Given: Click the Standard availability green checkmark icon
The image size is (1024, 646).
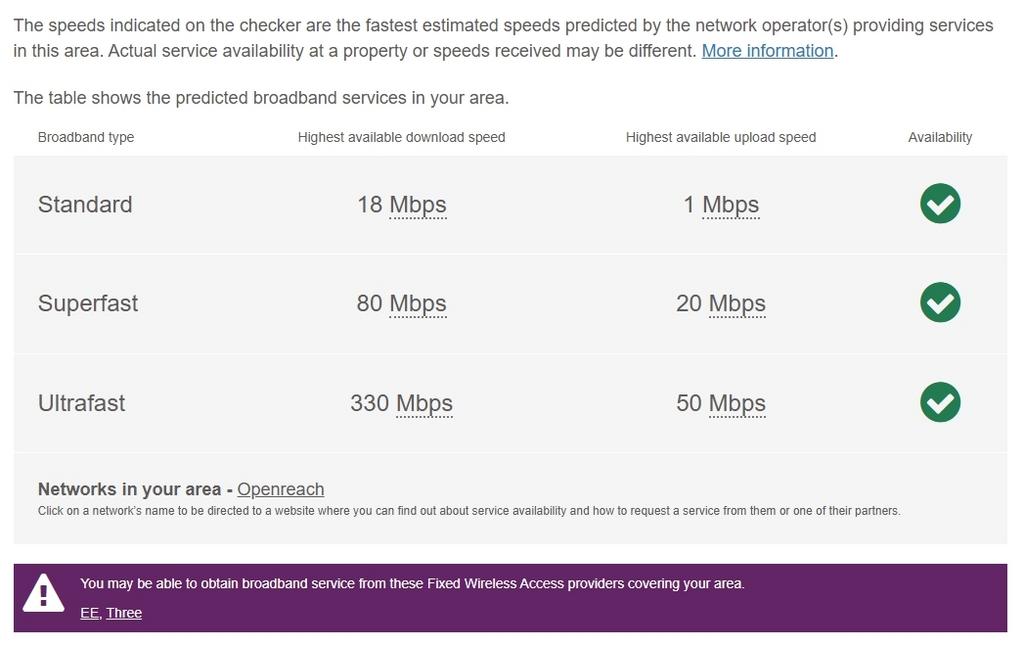Looking at the screenshot, I should (x=940, y=204).
